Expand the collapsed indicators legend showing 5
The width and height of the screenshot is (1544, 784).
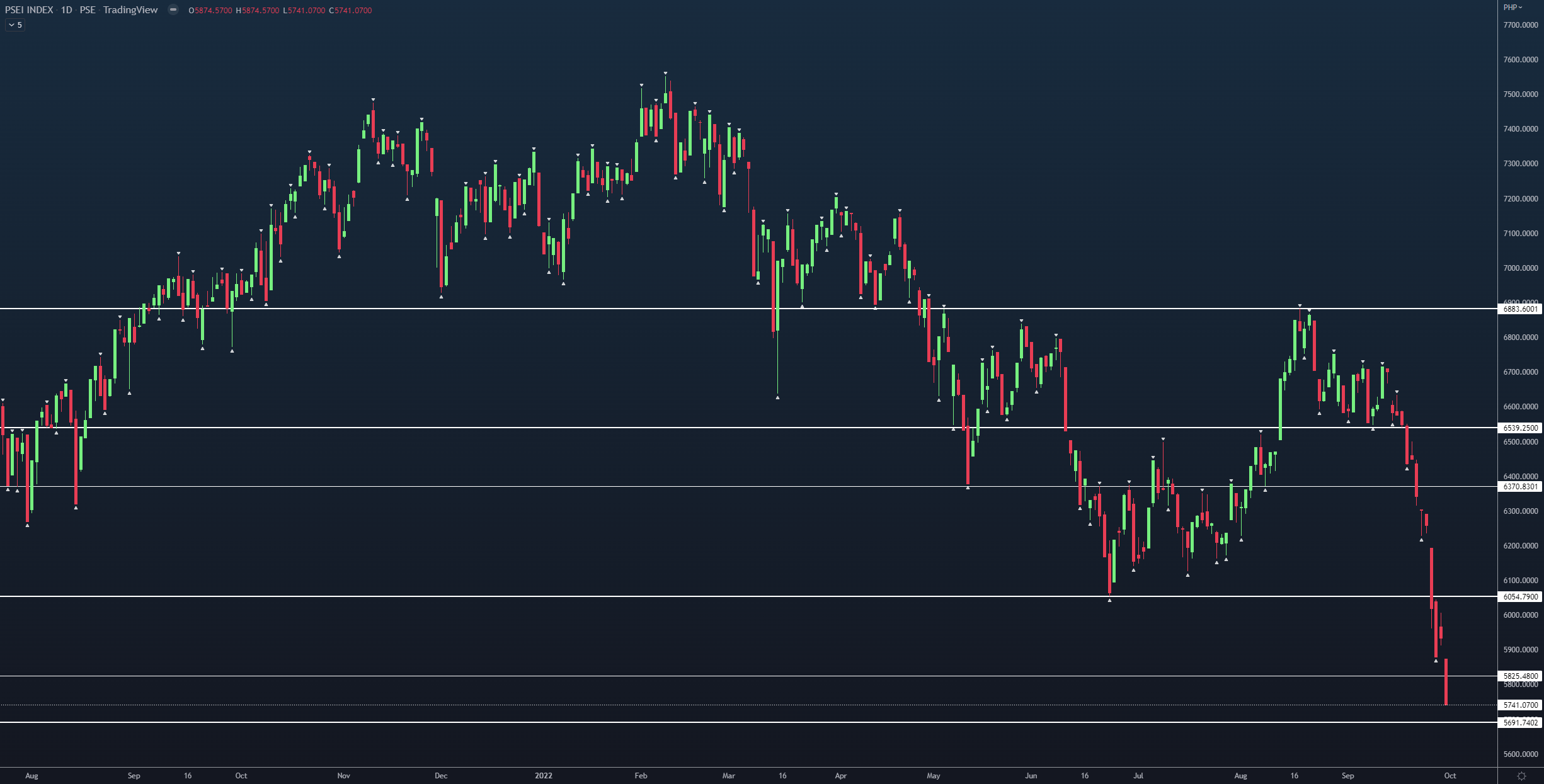[x=15, y=25]
